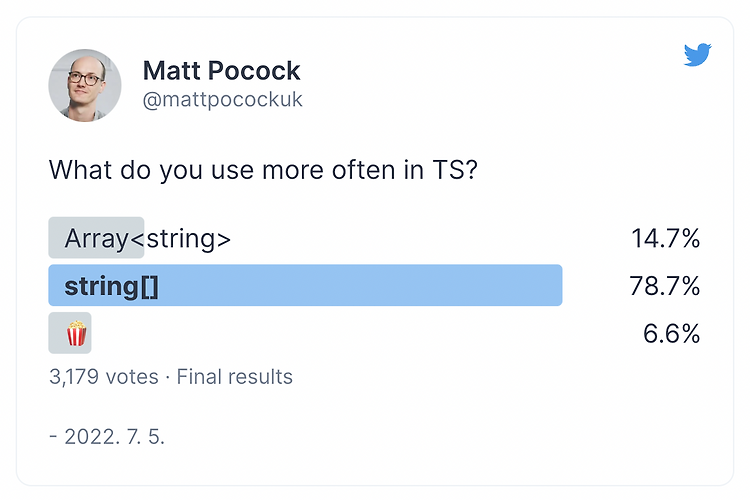750x500 pixels.
Task: Click the 78.7% result percentage
Action: tap(664, 286)
